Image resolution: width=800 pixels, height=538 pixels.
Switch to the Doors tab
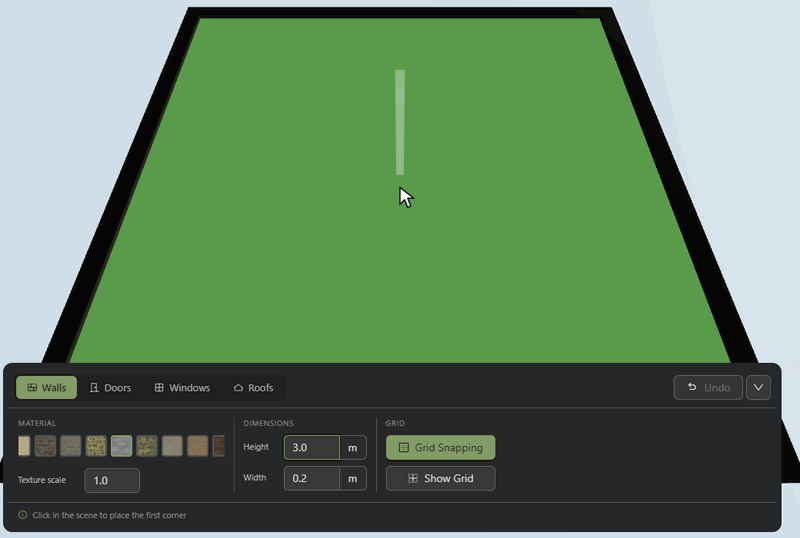(x=110, y=387)
